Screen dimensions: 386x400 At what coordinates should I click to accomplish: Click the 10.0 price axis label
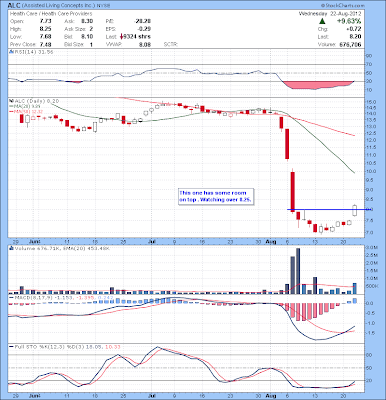(x=371, y=171)
